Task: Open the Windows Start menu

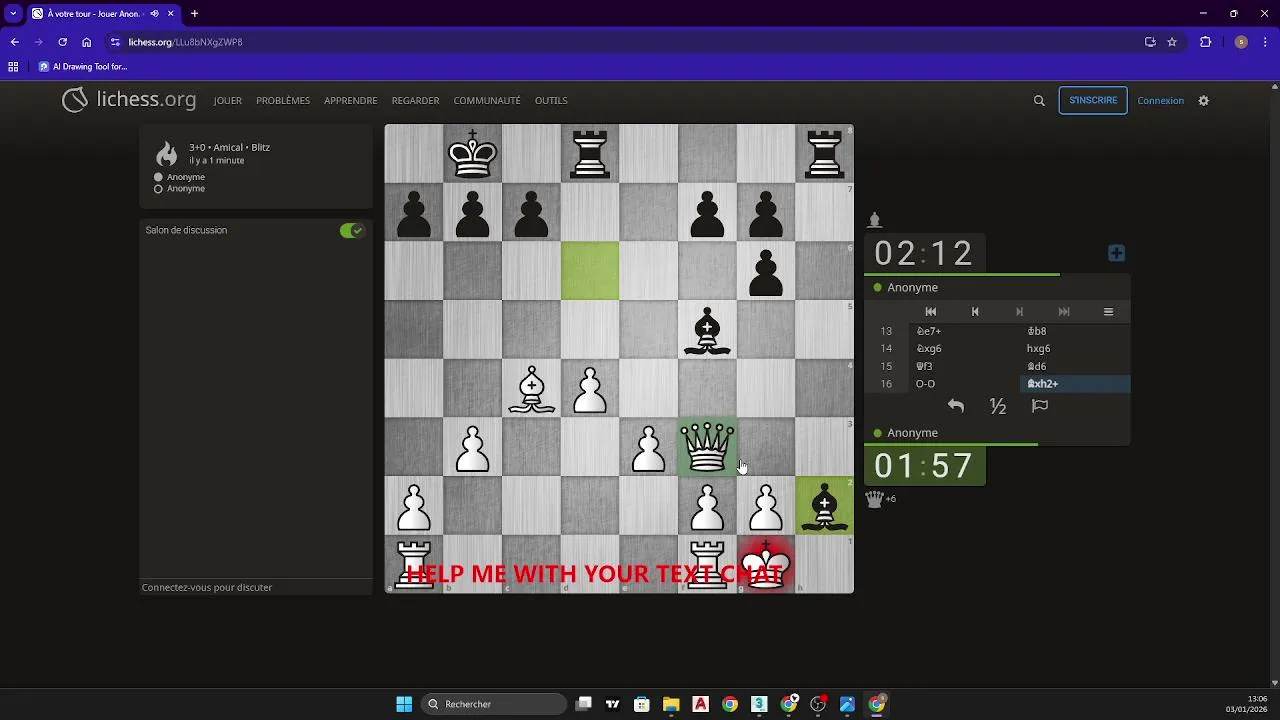Action: [x=404, y=704]
